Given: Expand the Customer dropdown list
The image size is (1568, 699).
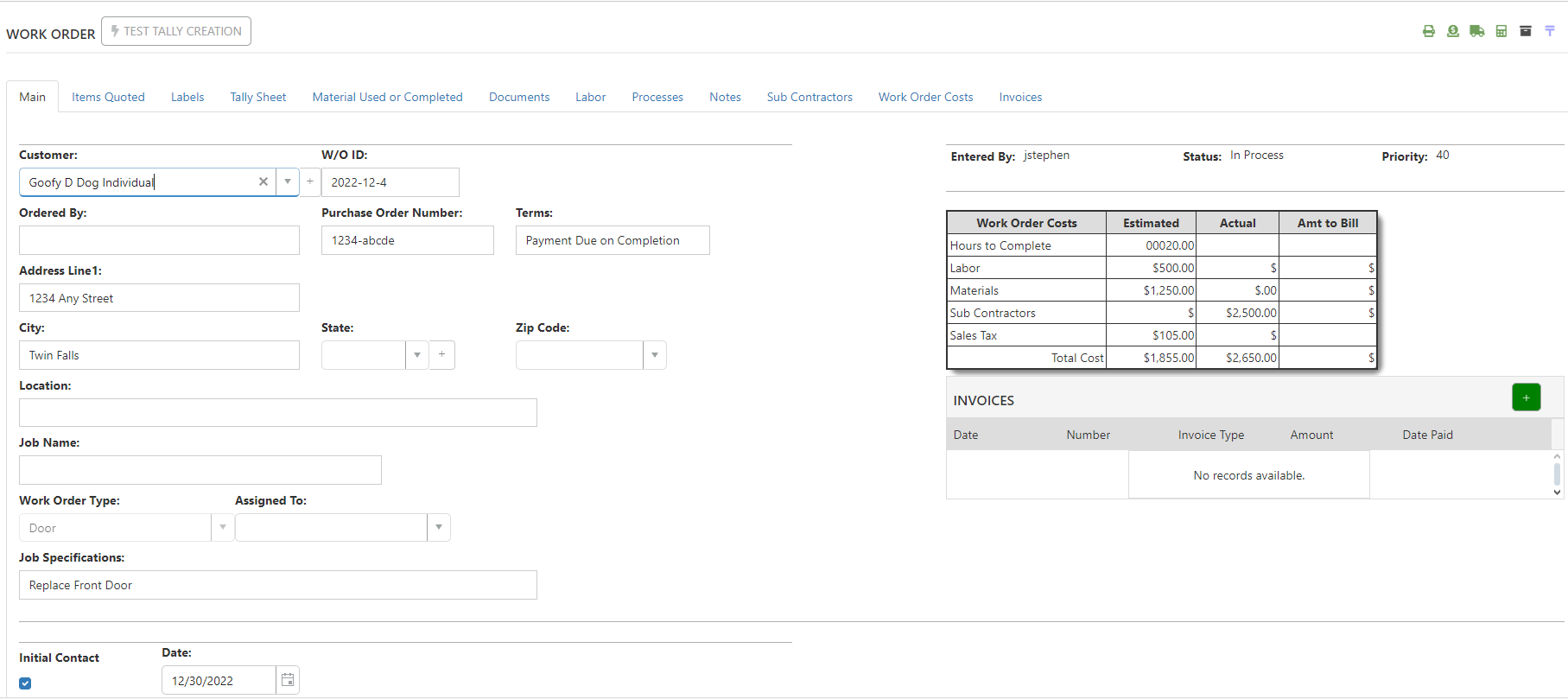Looking at the screenshot, I should 288,181.
